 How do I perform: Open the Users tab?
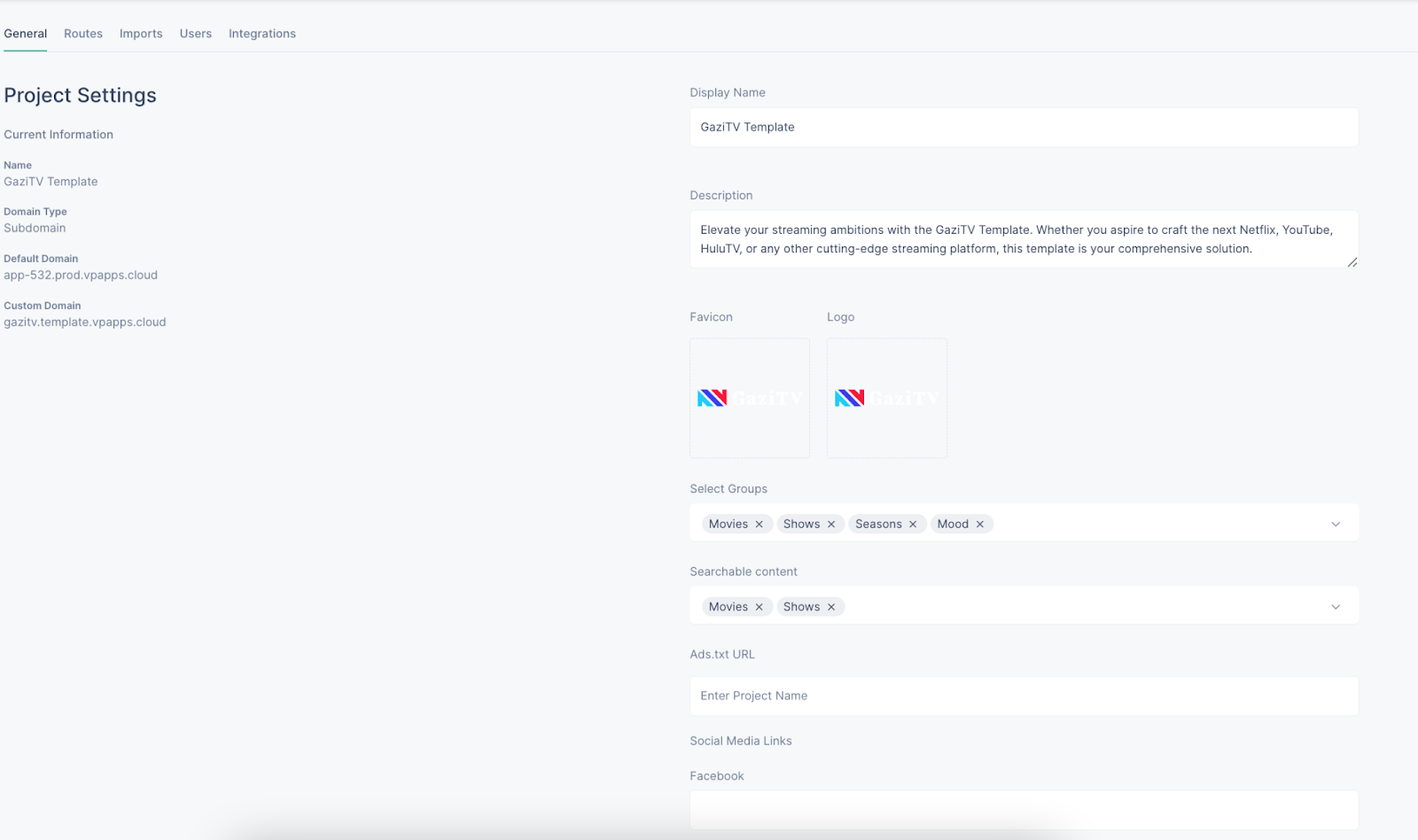coord(196,34)
